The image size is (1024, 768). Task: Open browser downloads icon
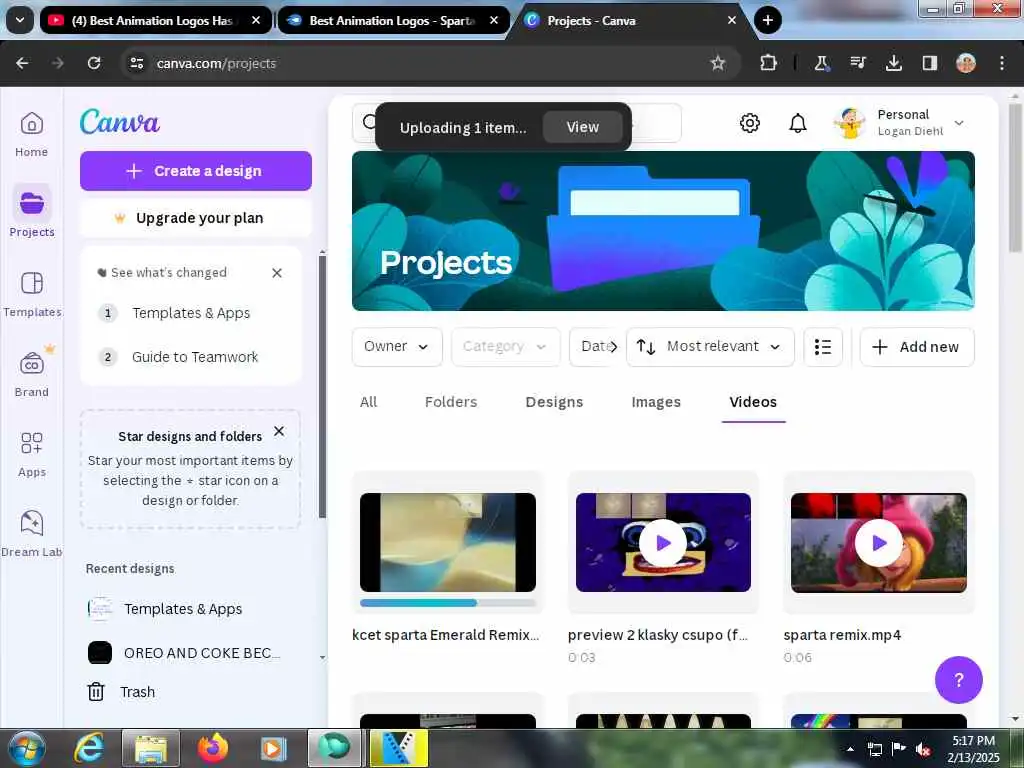pos(893,63)
